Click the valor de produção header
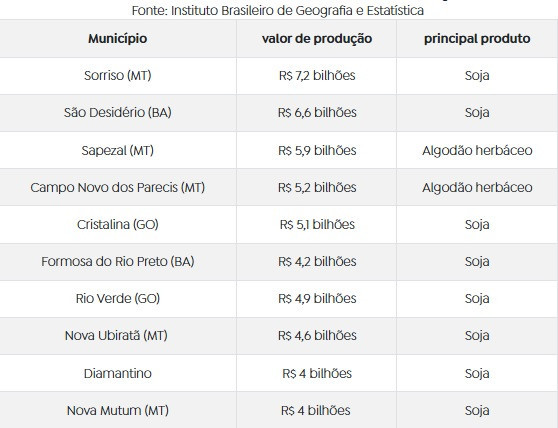 pyautogui.click(x=317, y=38)
